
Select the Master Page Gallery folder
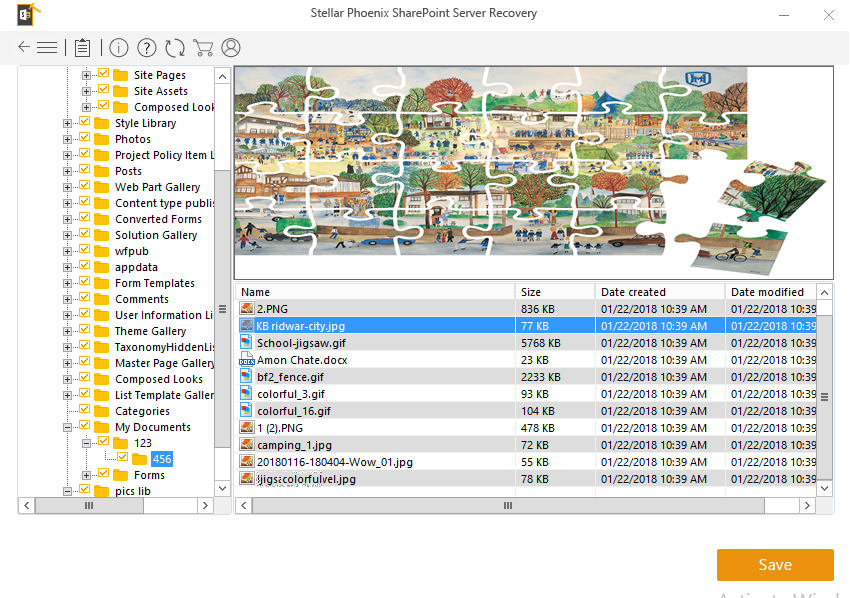[x=164, y=363]
